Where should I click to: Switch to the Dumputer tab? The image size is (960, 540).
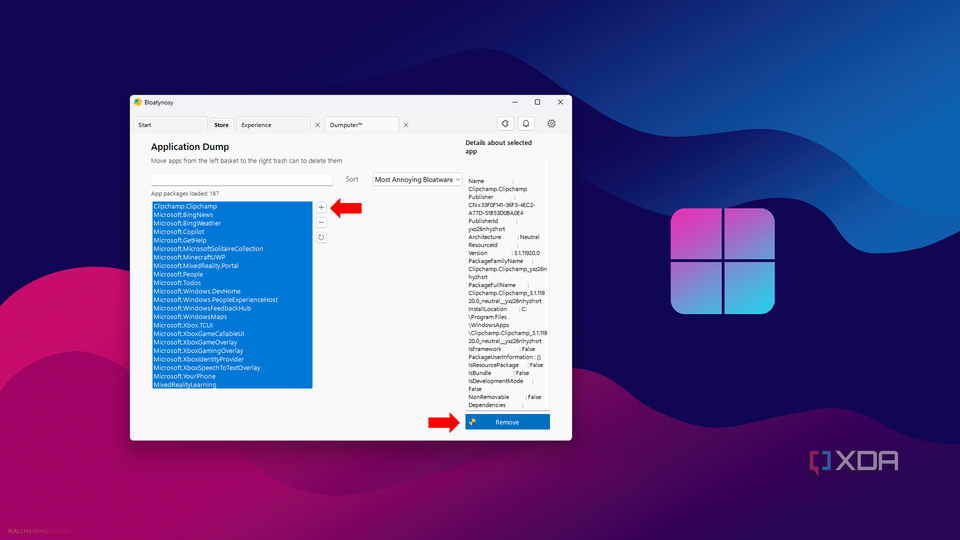click(361, 125)
